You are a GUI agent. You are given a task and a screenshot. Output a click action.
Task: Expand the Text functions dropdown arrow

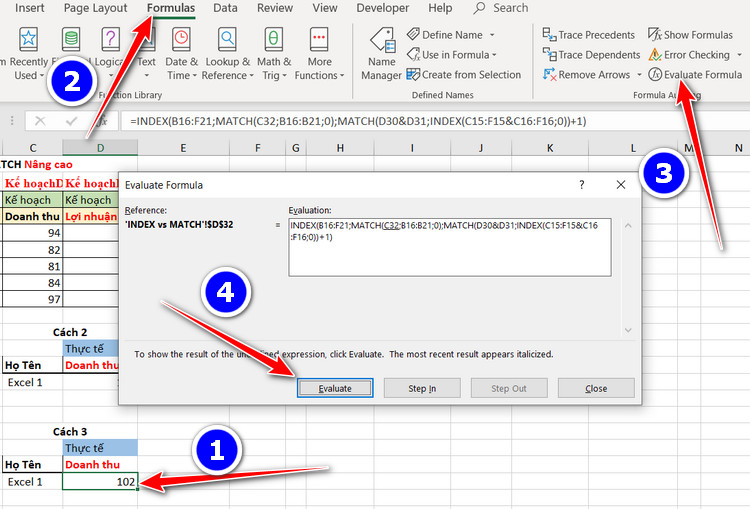pos(146,76)
